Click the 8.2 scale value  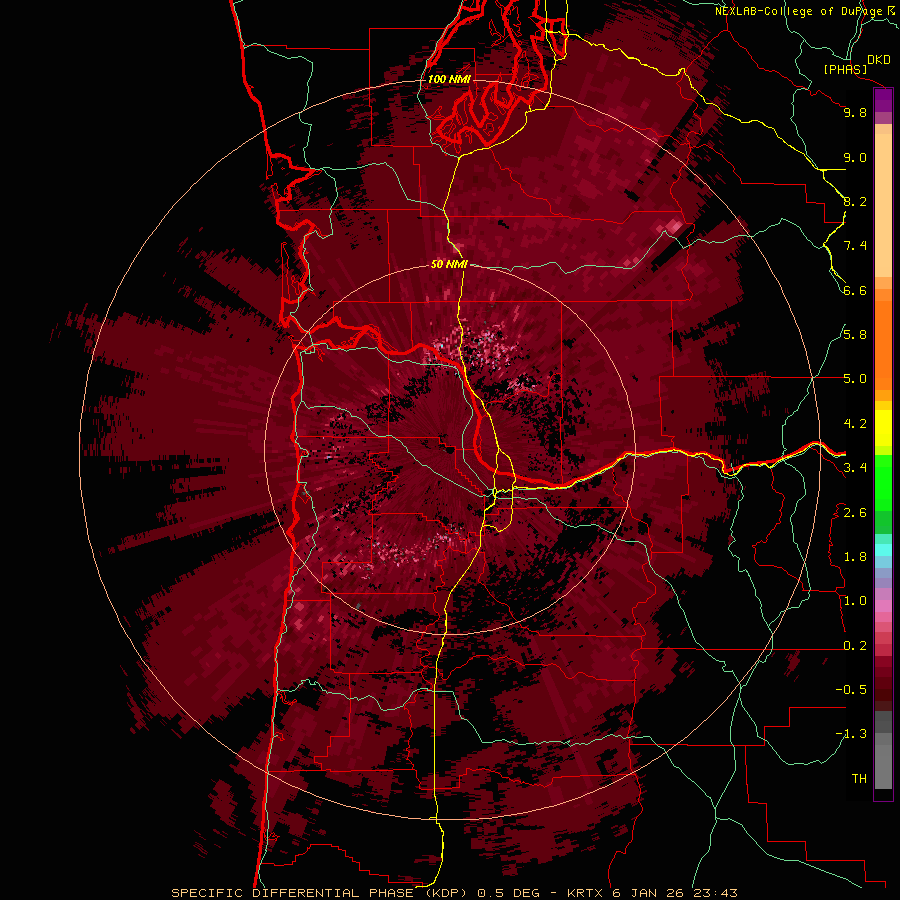855,201
